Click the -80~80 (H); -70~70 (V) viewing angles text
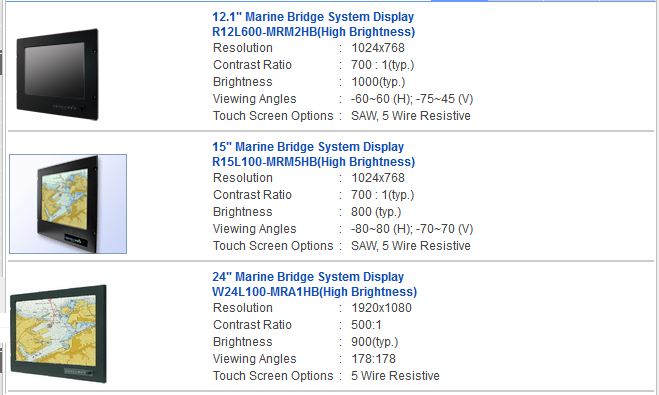The height and width of the screenshot is (395, 659). tap(412, 229)
